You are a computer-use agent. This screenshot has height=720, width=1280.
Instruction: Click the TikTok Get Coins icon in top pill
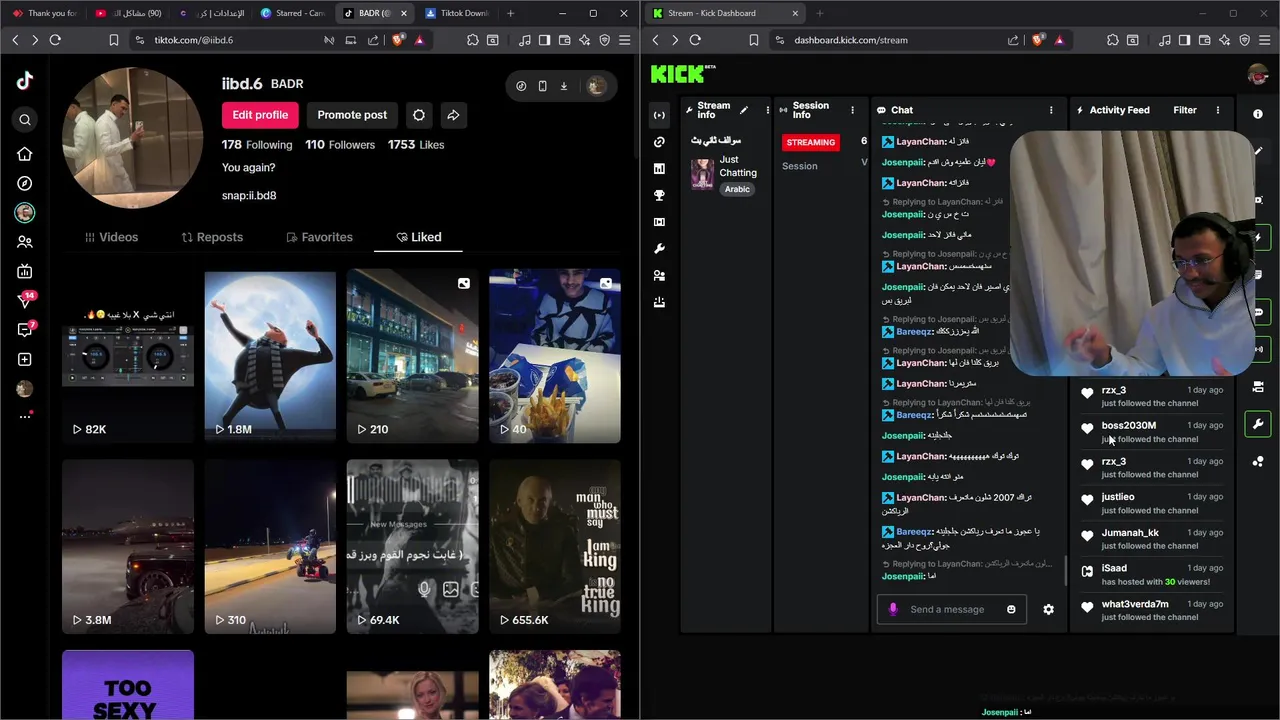coord(521,86)
